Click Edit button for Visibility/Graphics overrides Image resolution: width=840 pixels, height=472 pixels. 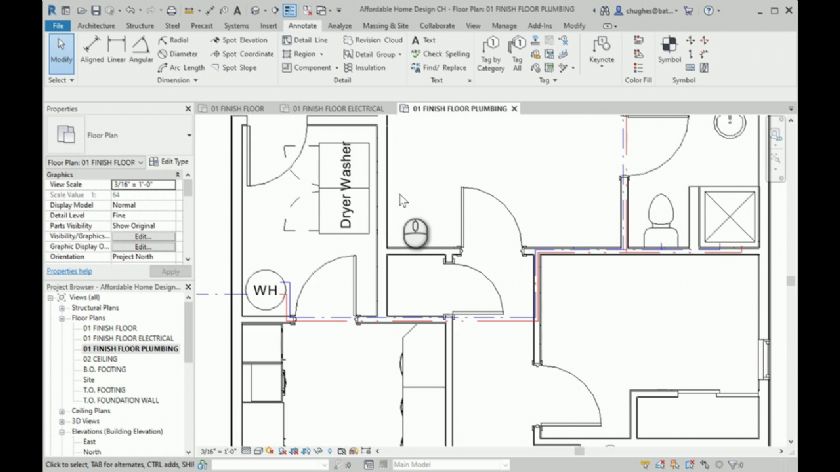pyautogui.click(x=143, y=236)
